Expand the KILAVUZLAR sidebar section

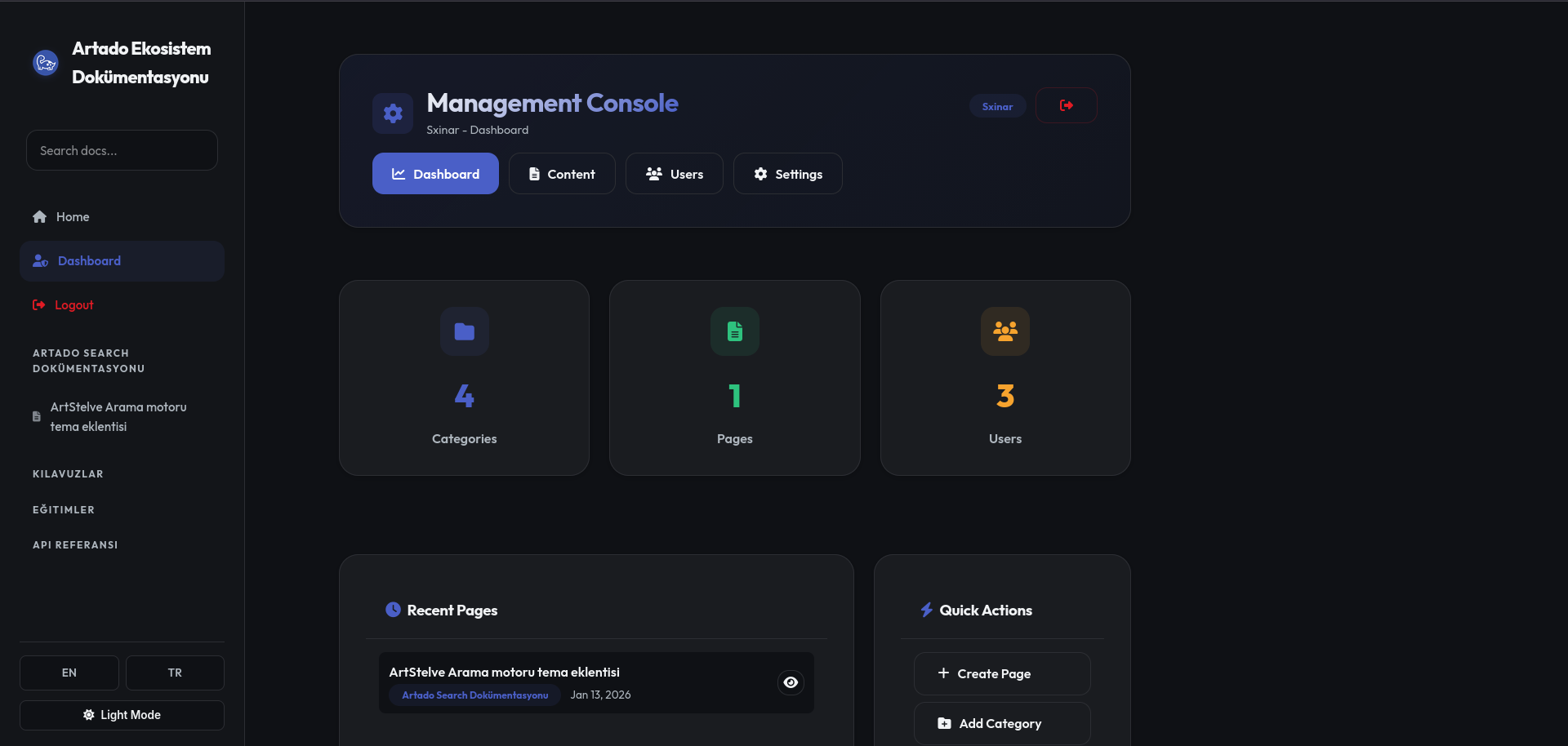tap(68, 474)
